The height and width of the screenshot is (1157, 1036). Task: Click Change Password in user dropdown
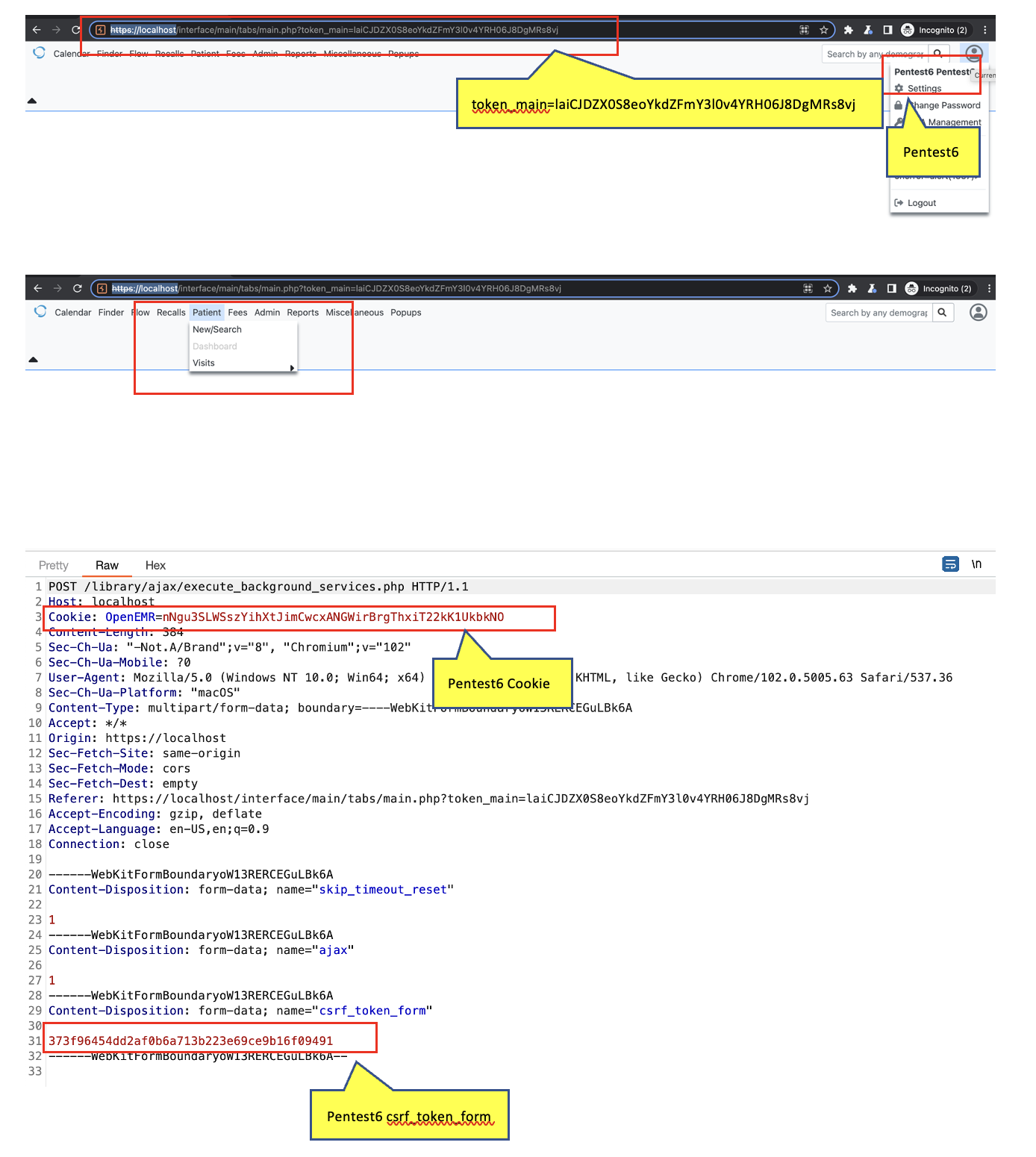944,105
